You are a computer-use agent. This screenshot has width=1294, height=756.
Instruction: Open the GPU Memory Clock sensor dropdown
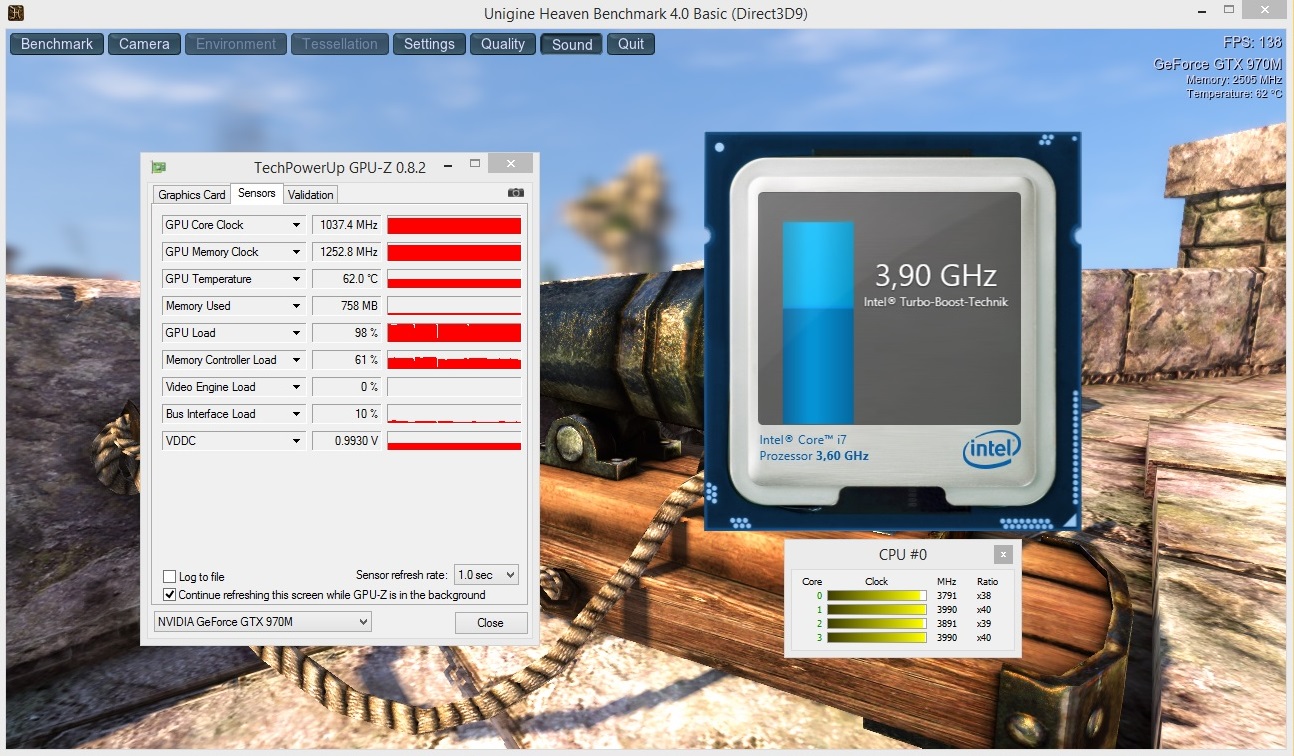pyautogui.click(x=296, y=252)
